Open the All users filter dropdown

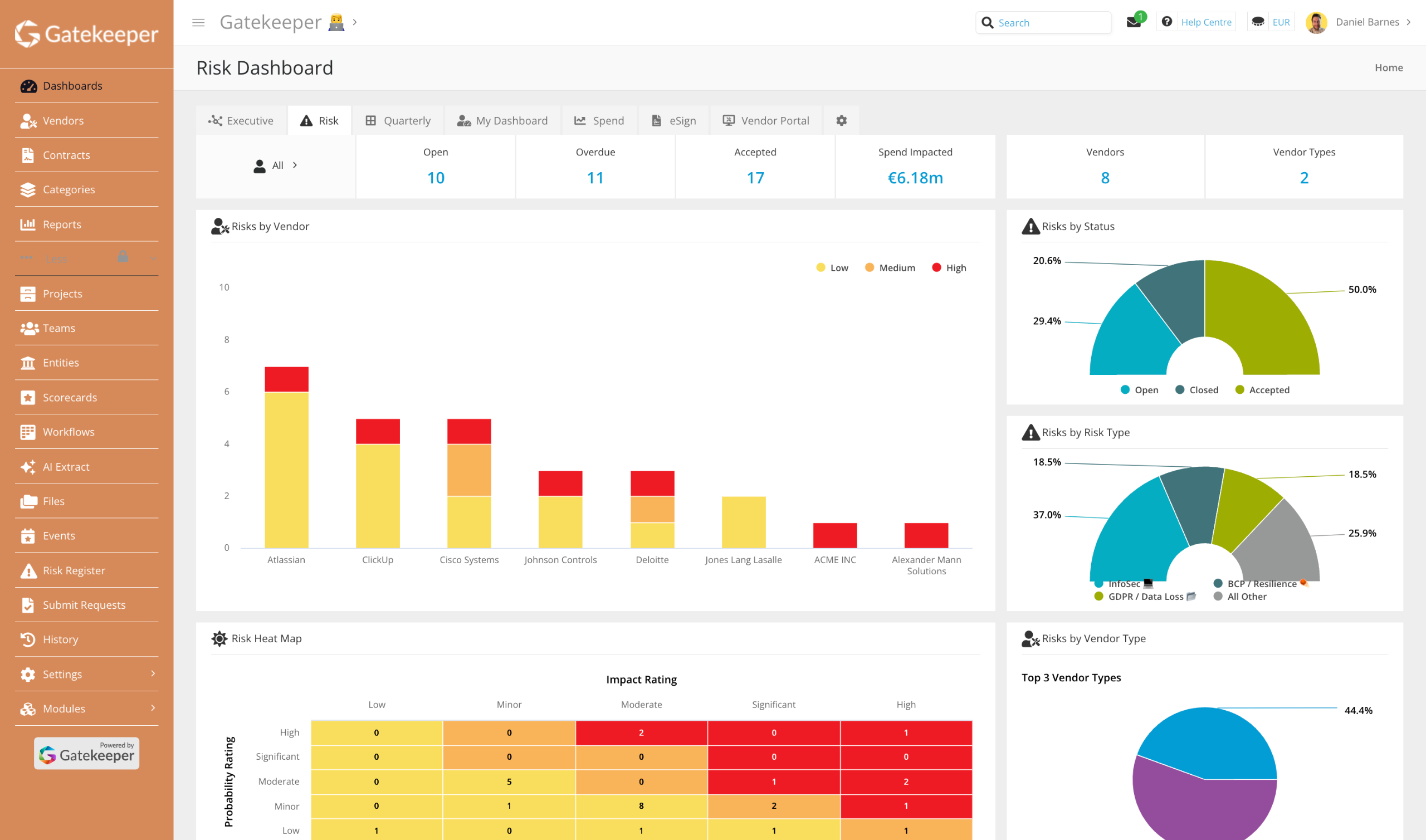tap(276, 165)
